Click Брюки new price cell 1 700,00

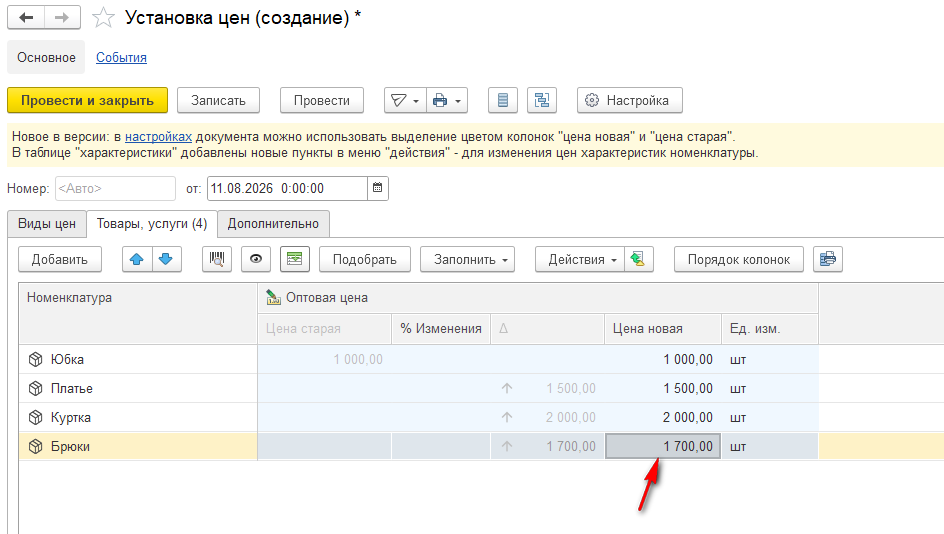click(663, 446)
